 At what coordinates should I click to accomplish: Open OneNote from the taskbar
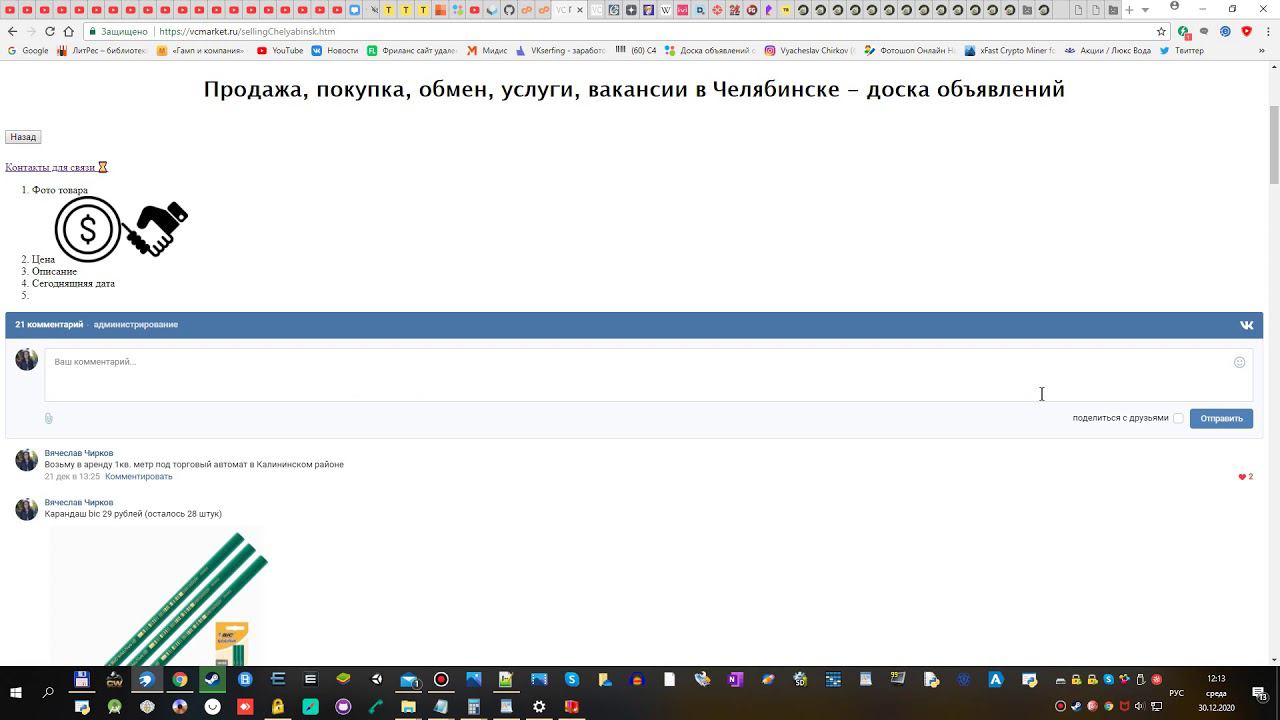tap(735, 679)
